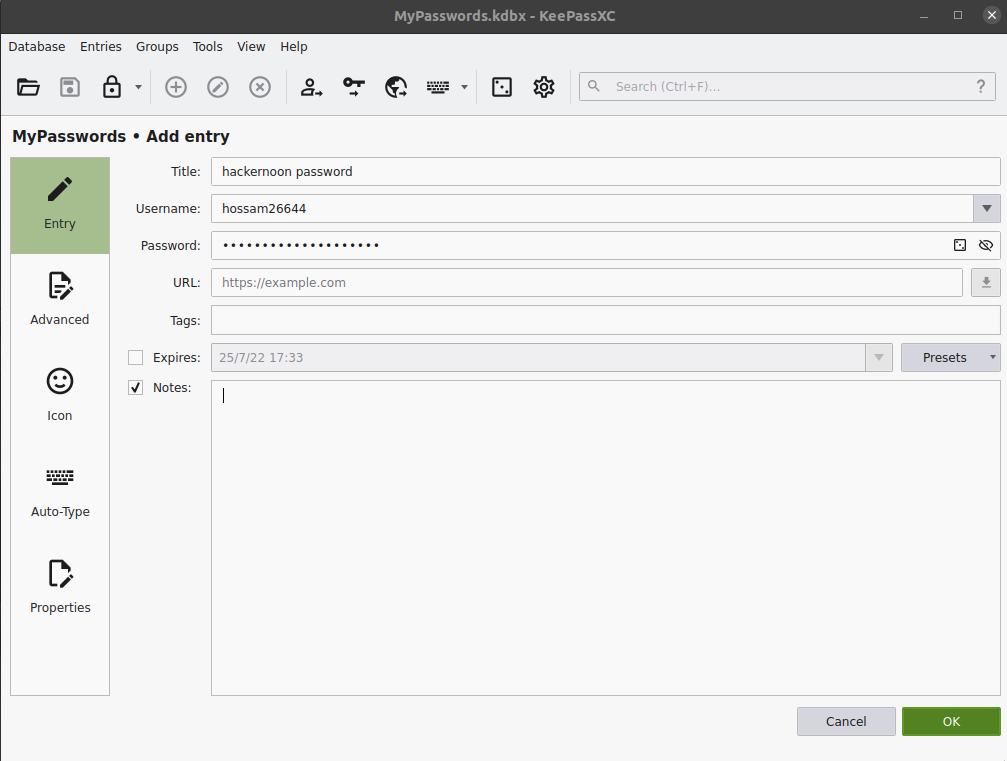Open the password generator dice toolbar icon
1007x761 pixels.
[502, 87]
